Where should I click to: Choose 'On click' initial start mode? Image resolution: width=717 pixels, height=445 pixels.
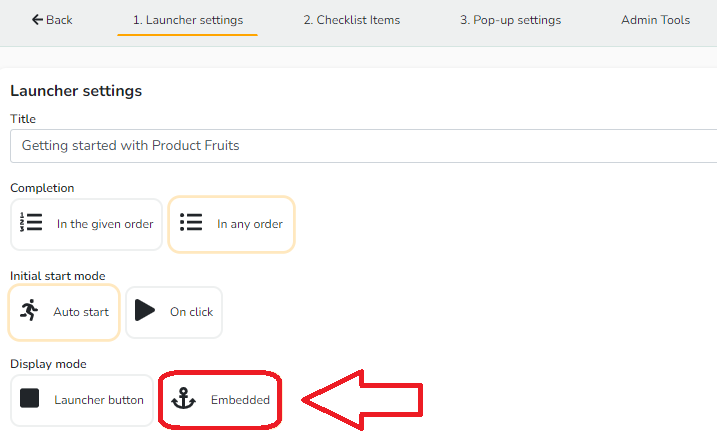[174, 312]
